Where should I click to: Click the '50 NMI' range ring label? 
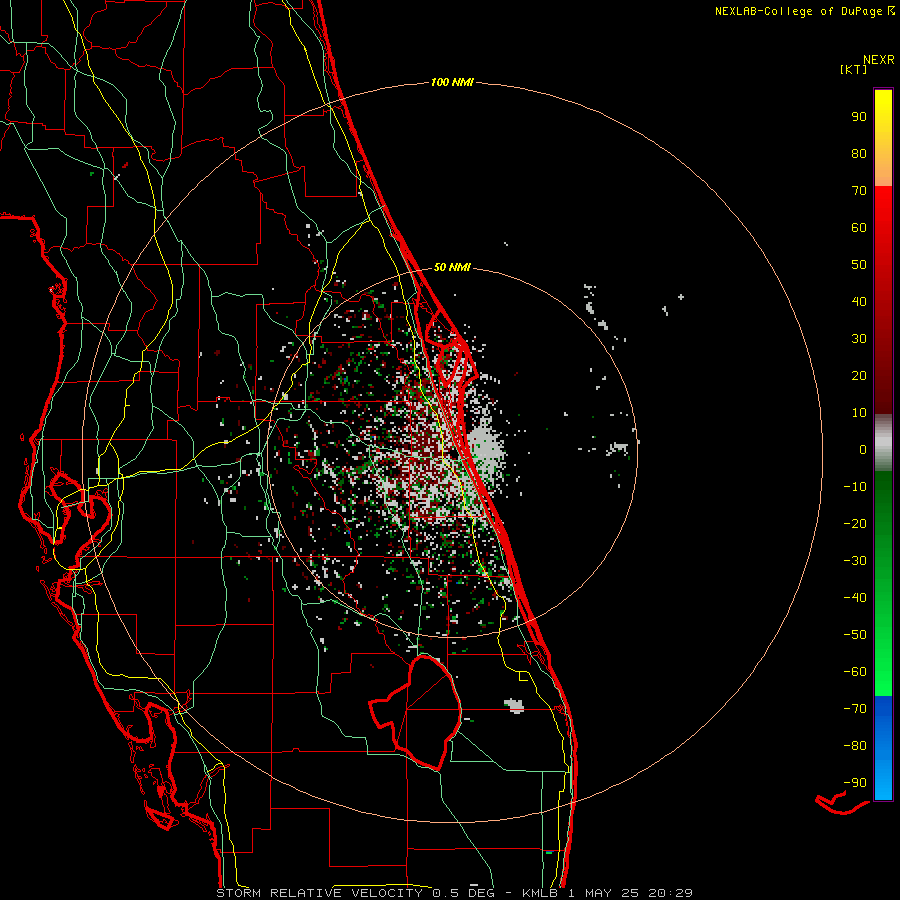pos(452,267)
